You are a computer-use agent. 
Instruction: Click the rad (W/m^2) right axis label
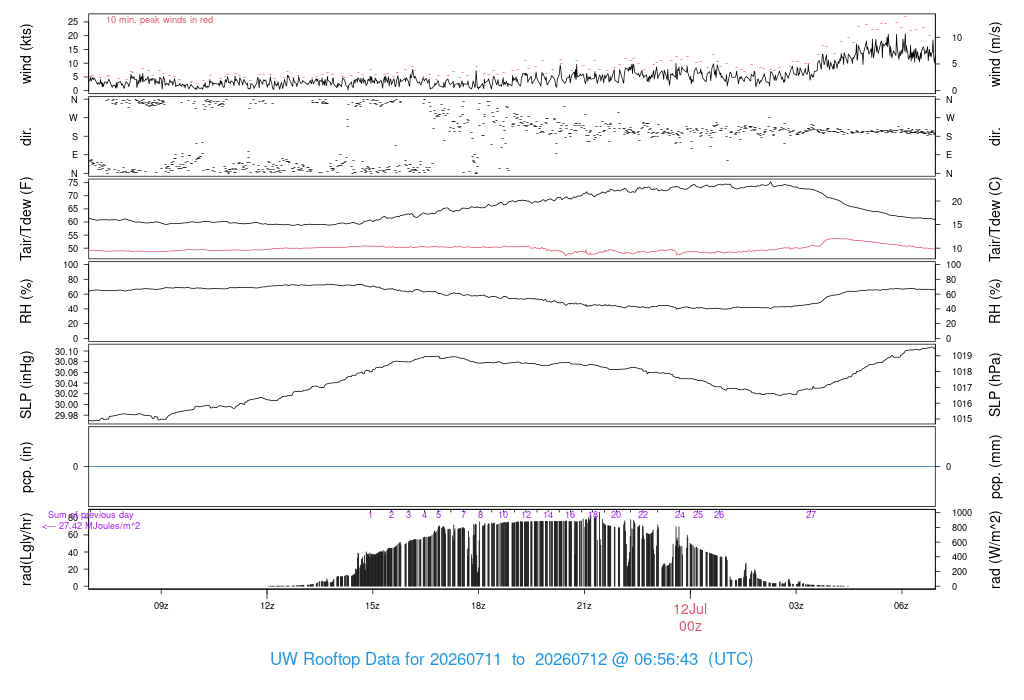tap(995, 550)
